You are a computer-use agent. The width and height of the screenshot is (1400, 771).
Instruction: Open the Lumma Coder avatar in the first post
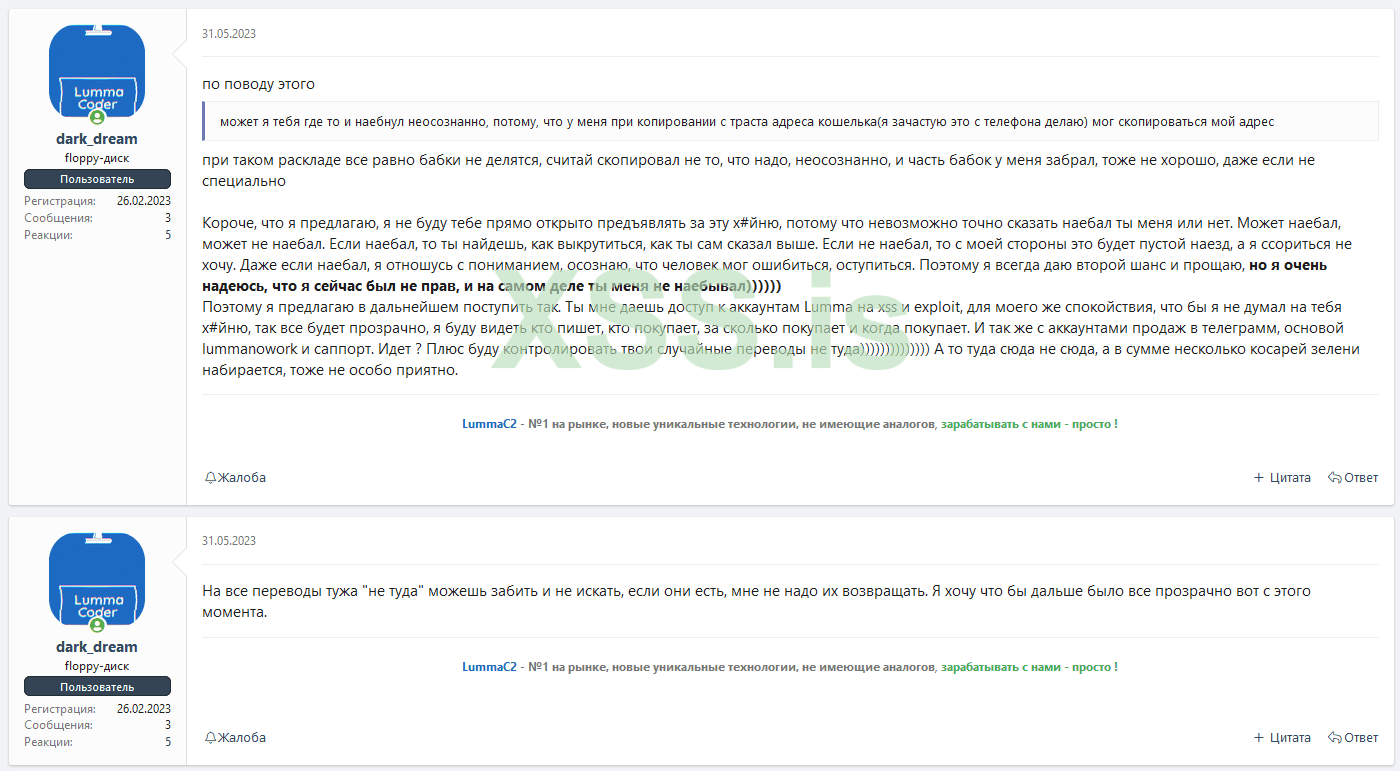click(97, 68)
